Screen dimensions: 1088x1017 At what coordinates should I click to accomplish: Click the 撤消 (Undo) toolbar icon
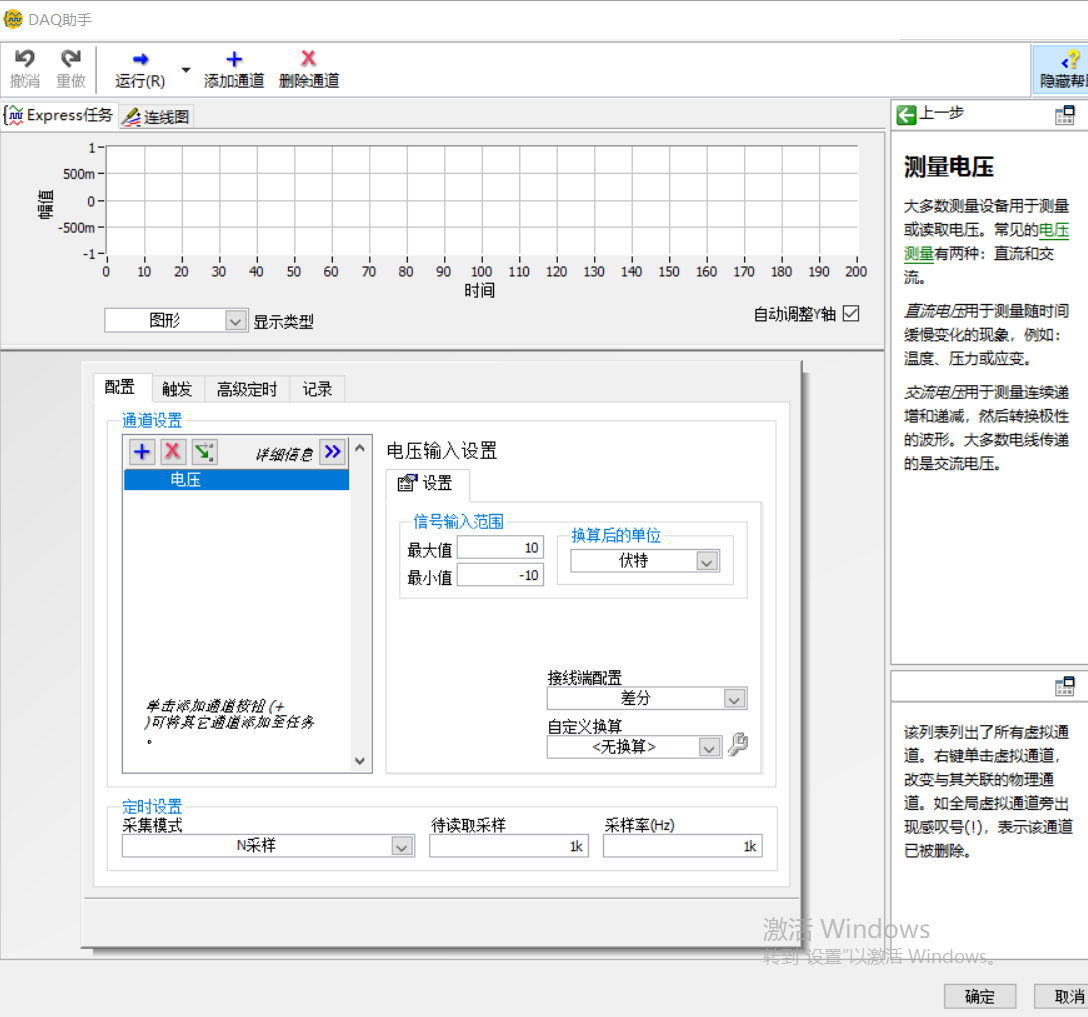point(23,60)
